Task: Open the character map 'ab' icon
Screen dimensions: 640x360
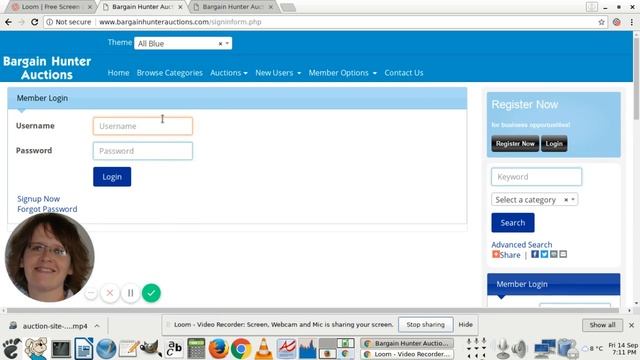Action: coord(174,349)
